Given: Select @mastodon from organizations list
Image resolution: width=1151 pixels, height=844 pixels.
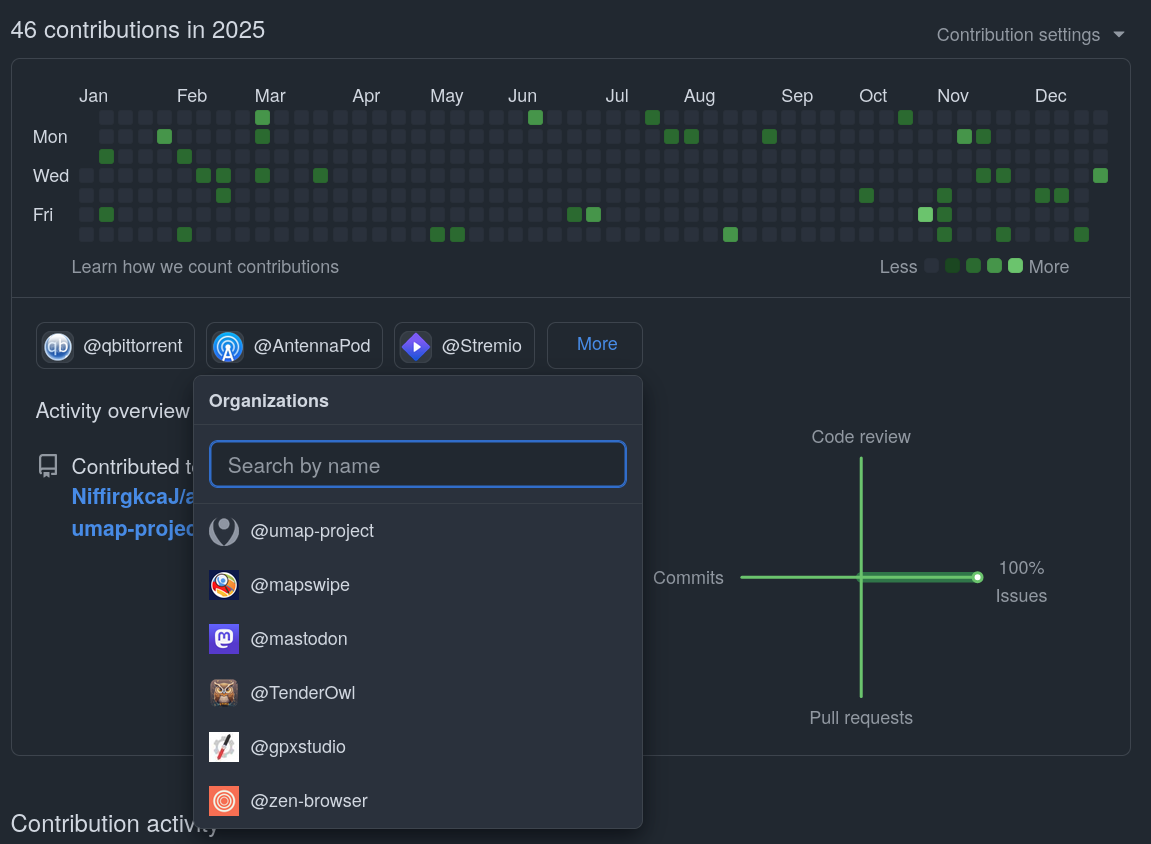Looking at the screenshot, I should (299, 639).
